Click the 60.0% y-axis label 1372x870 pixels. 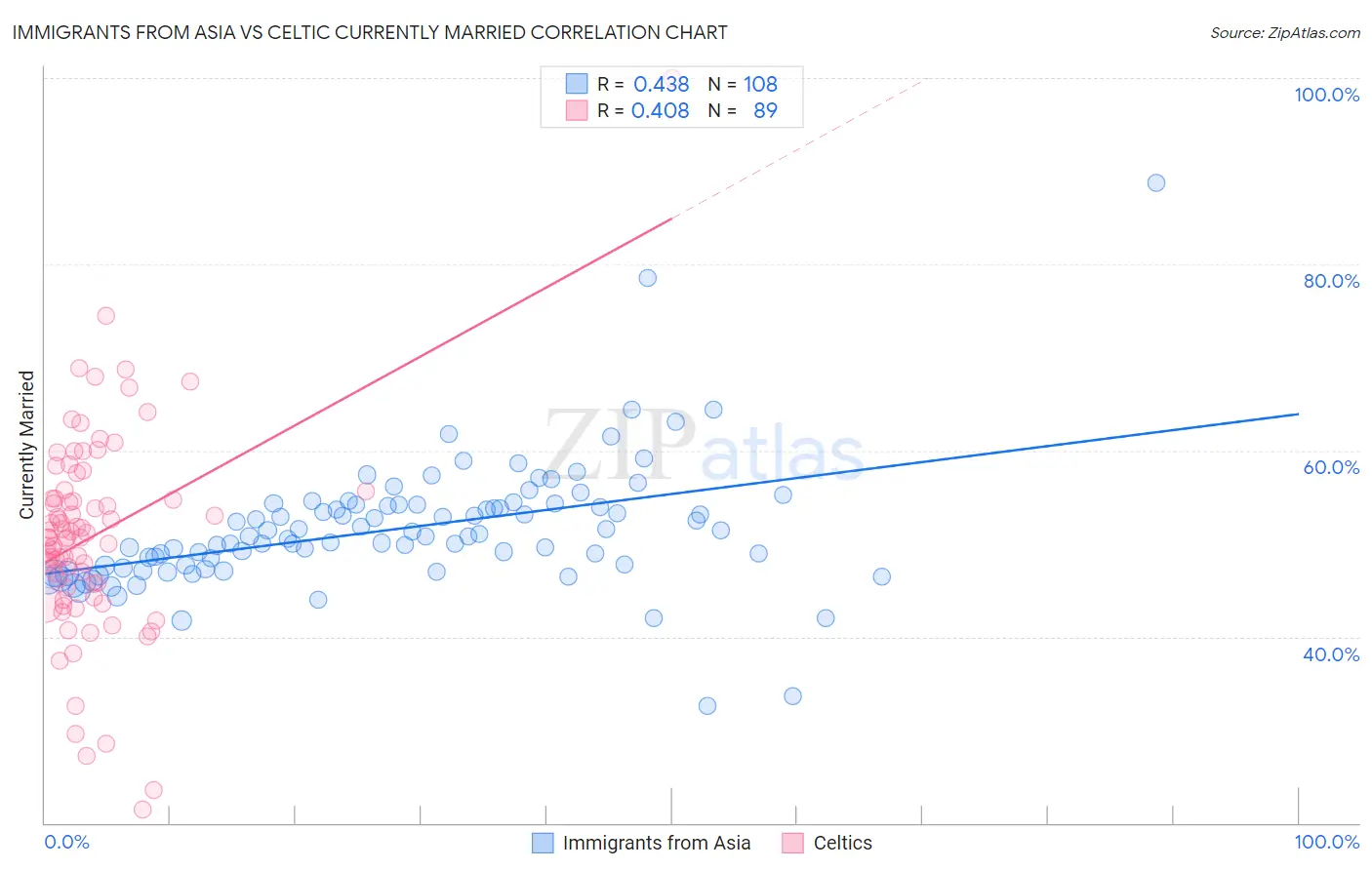click(1331, 467)
